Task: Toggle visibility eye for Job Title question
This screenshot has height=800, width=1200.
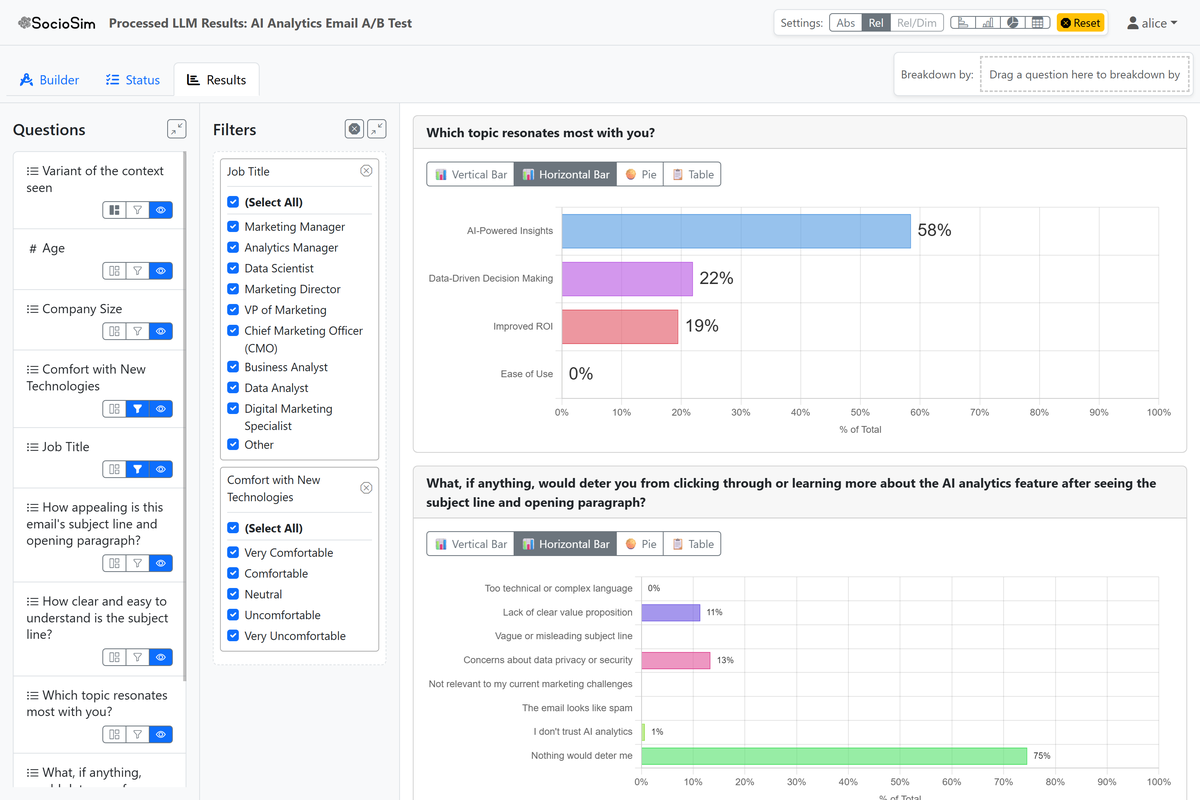Action: tap(161, 469)
